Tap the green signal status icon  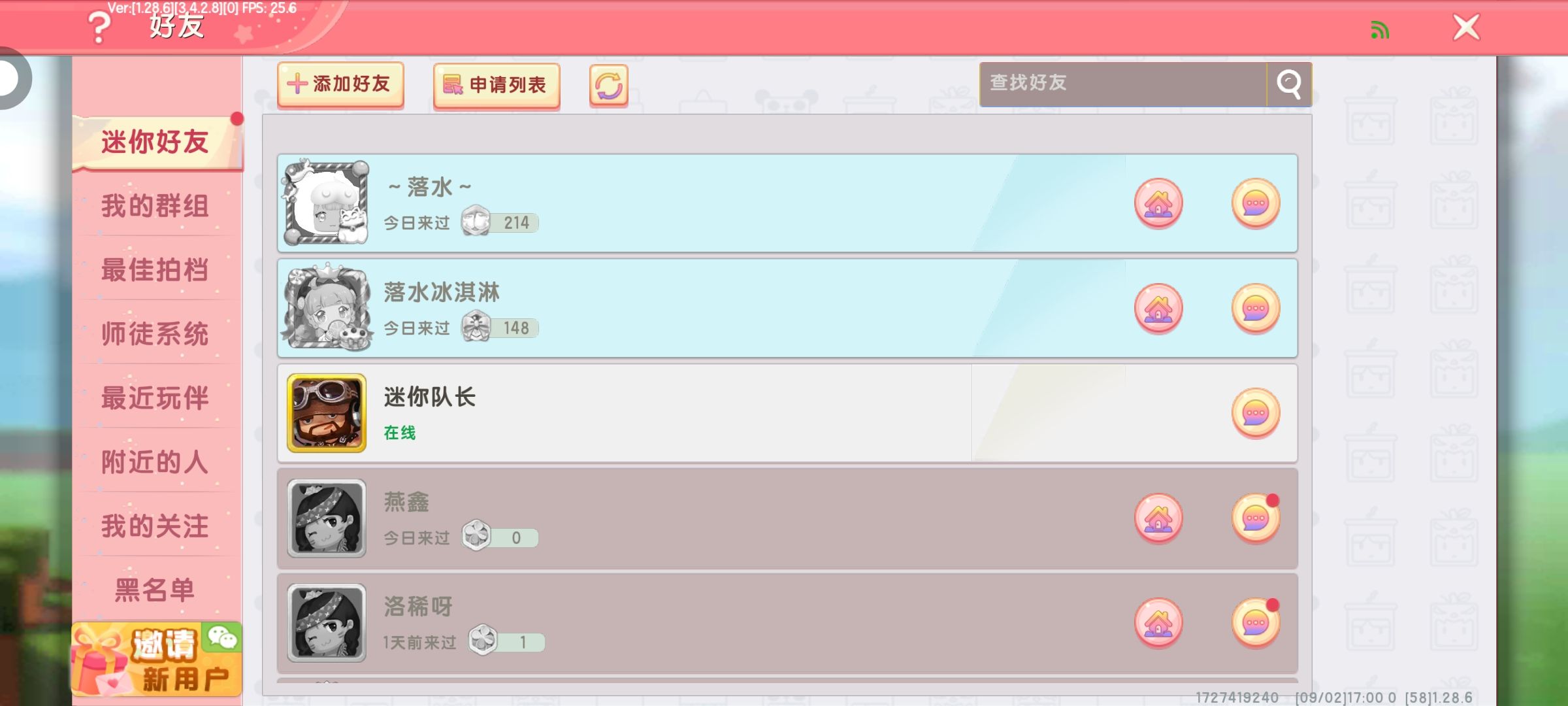[1380, 29]
